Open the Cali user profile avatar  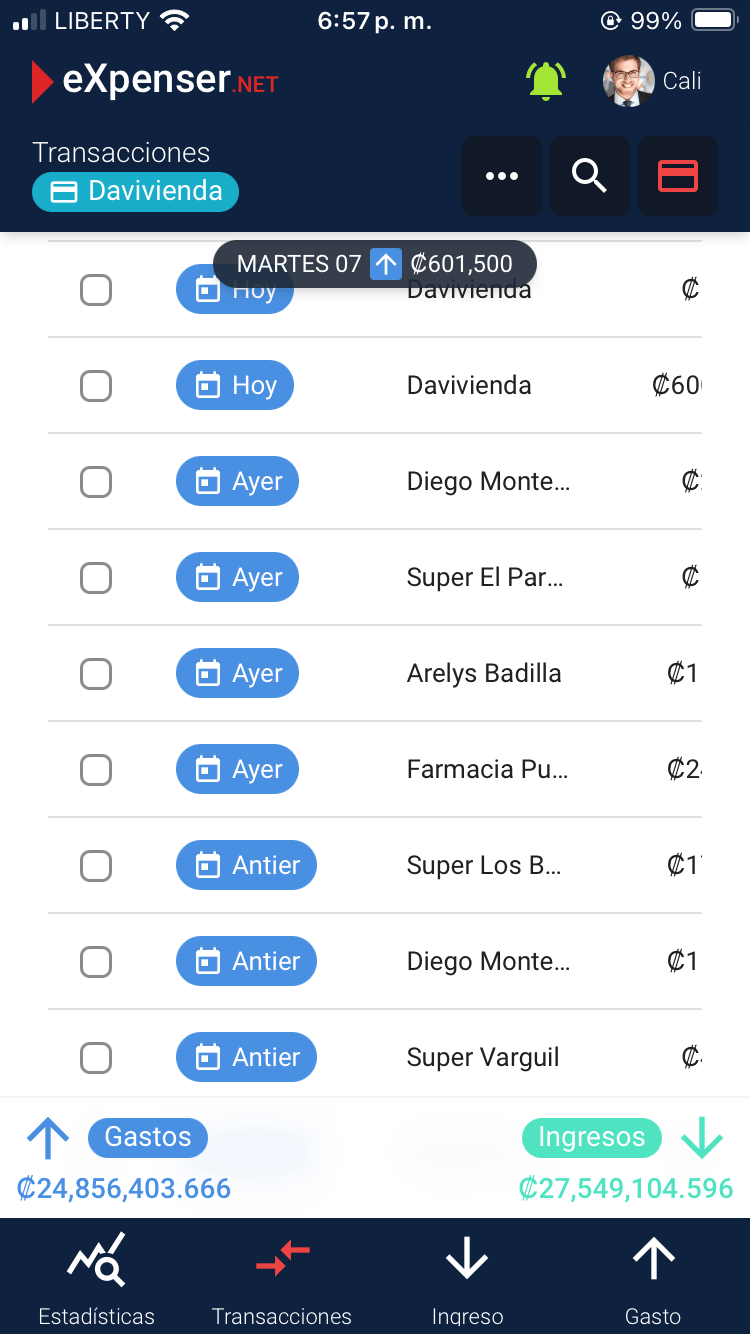629,81
